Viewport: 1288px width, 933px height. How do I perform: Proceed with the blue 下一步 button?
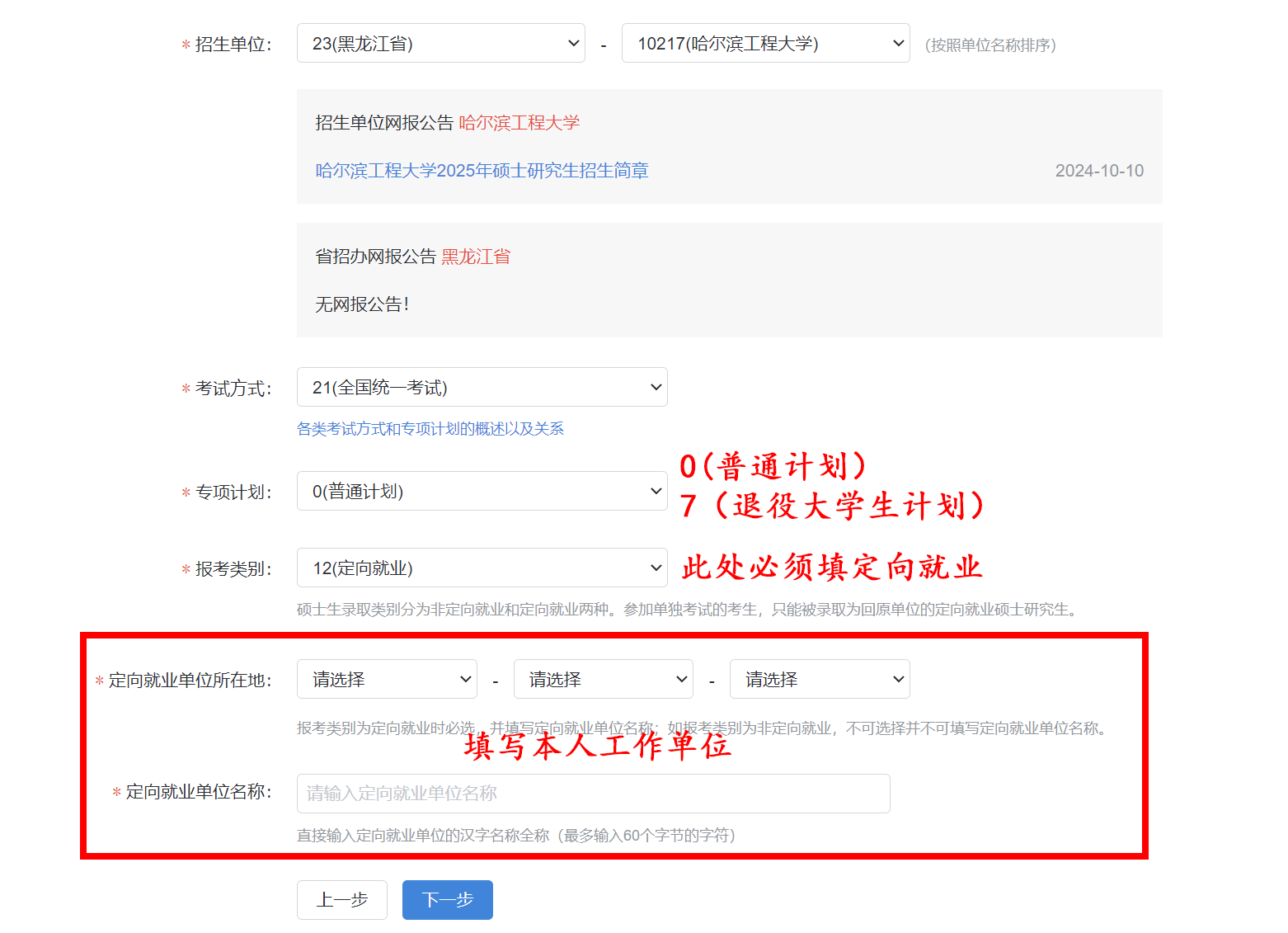(448, 900)
